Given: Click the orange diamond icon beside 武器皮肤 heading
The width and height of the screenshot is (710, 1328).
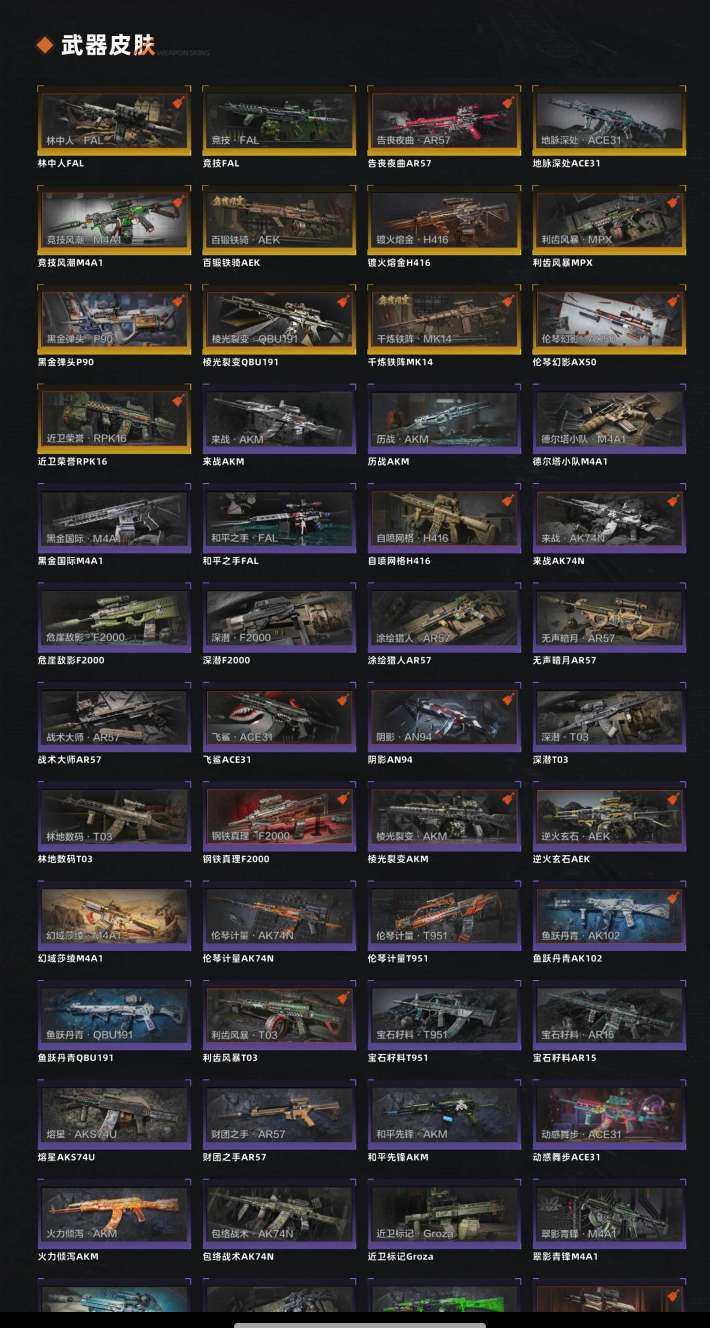Looking at the screenshot, I should 45,45.
